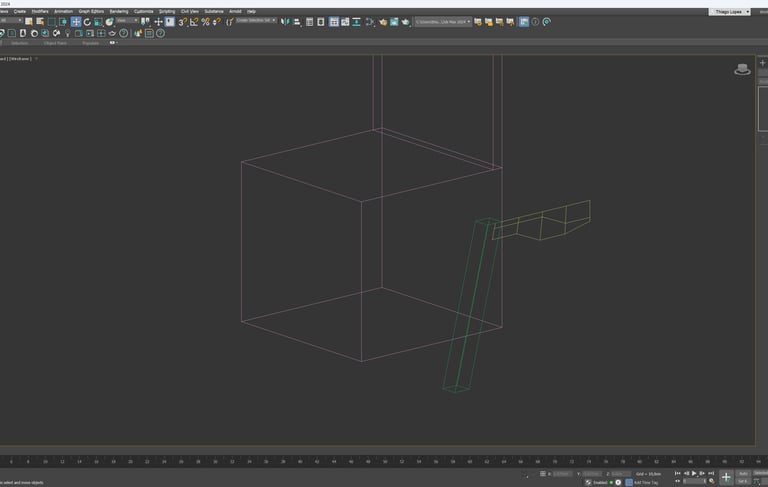Click the large plus Set Keys icon
Screen dimensions: 768x487
pos(726,477)
